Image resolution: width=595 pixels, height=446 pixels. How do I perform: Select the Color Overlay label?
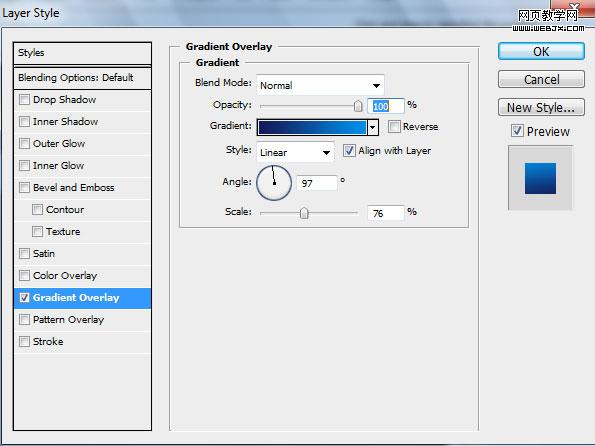(65, 276)
